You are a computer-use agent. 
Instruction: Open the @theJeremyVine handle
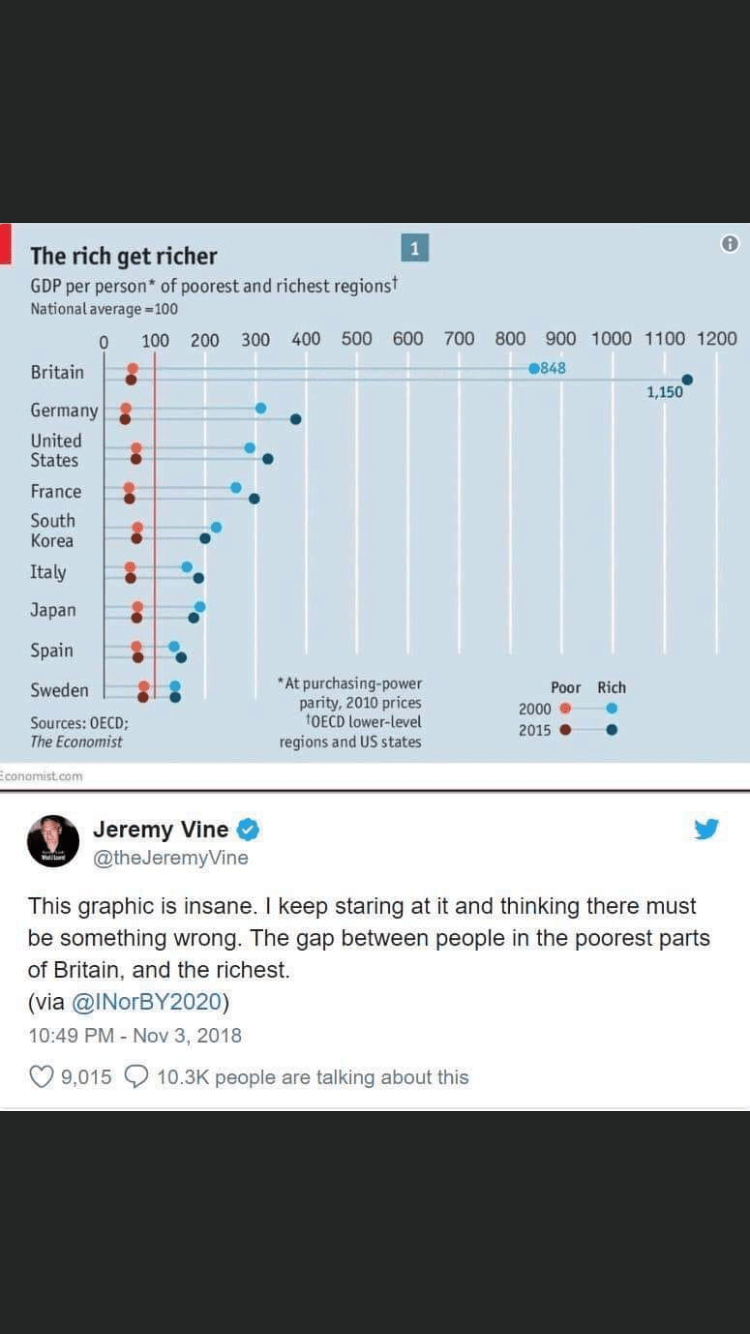pos(170,858)
